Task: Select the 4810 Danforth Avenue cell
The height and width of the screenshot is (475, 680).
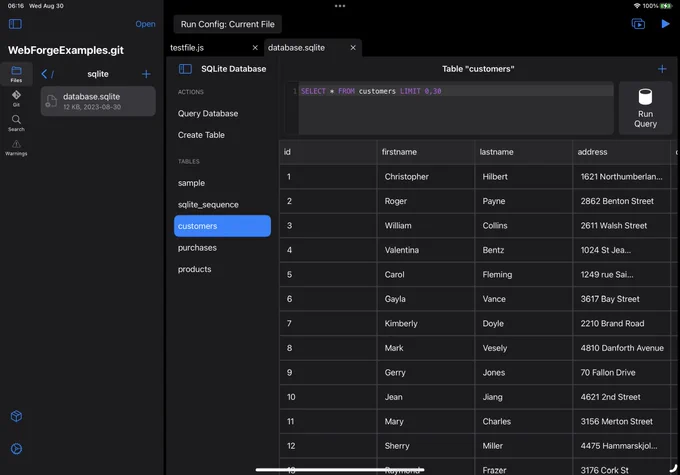Action: 621,348
